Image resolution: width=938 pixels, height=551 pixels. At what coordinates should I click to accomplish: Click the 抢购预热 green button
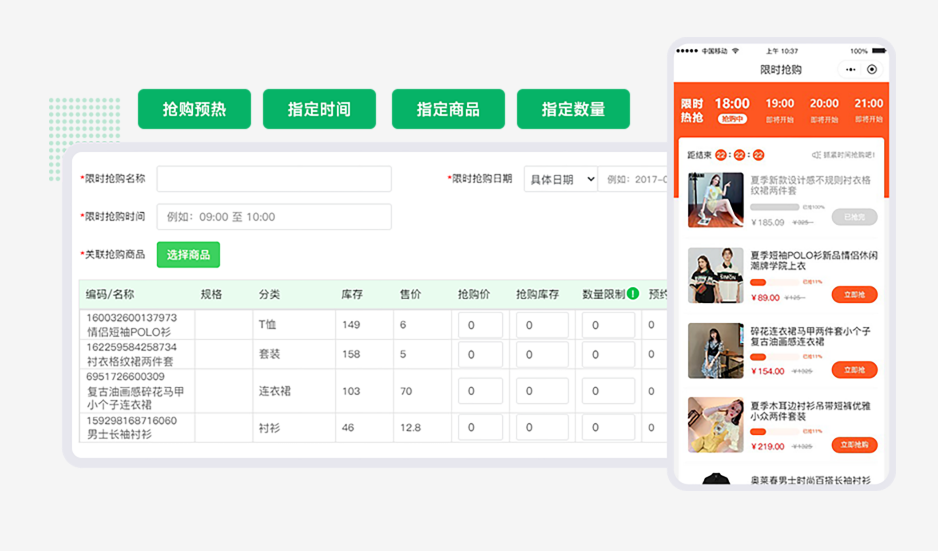[194, 109]
